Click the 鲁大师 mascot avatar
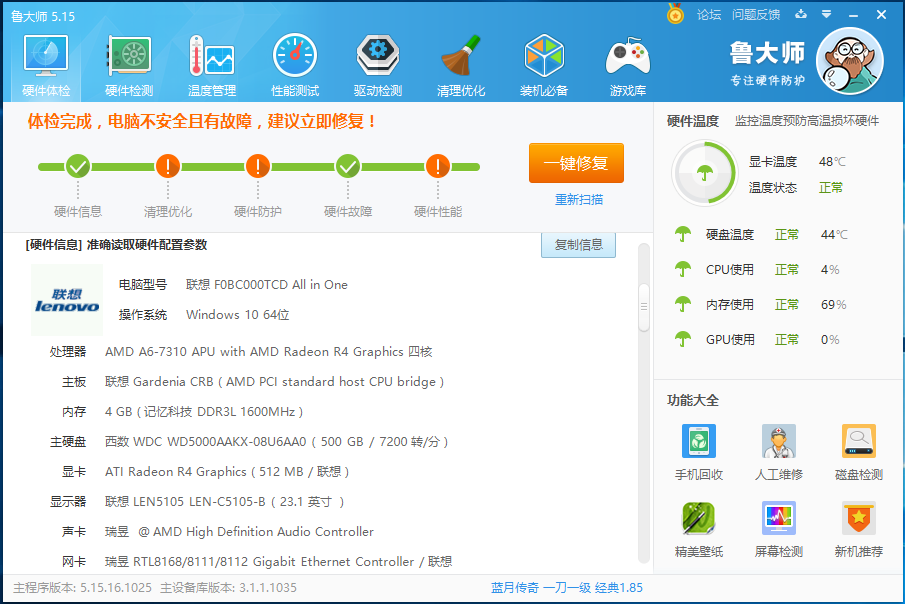The width and height of the screenshot is (905, 604). tap(850, 61)
